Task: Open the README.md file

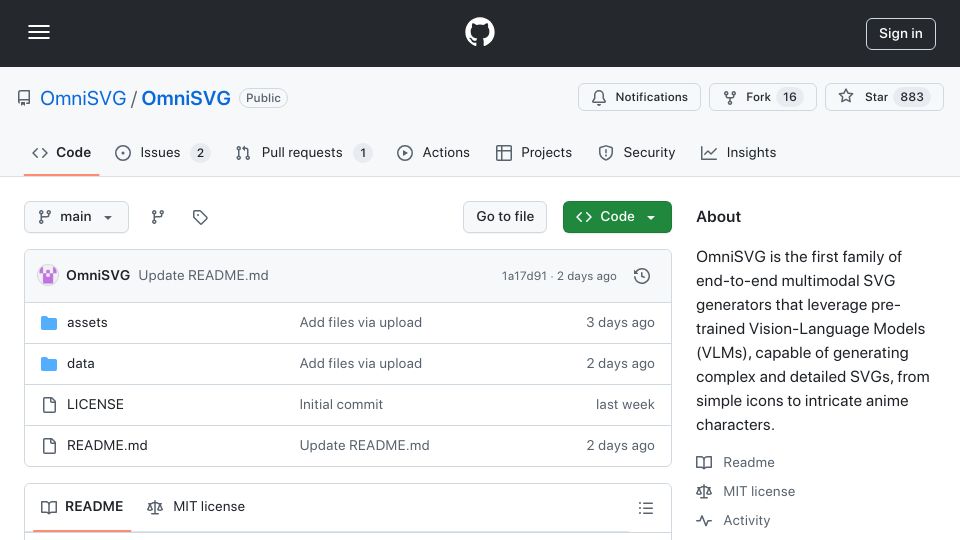Action: coord(107,446)
